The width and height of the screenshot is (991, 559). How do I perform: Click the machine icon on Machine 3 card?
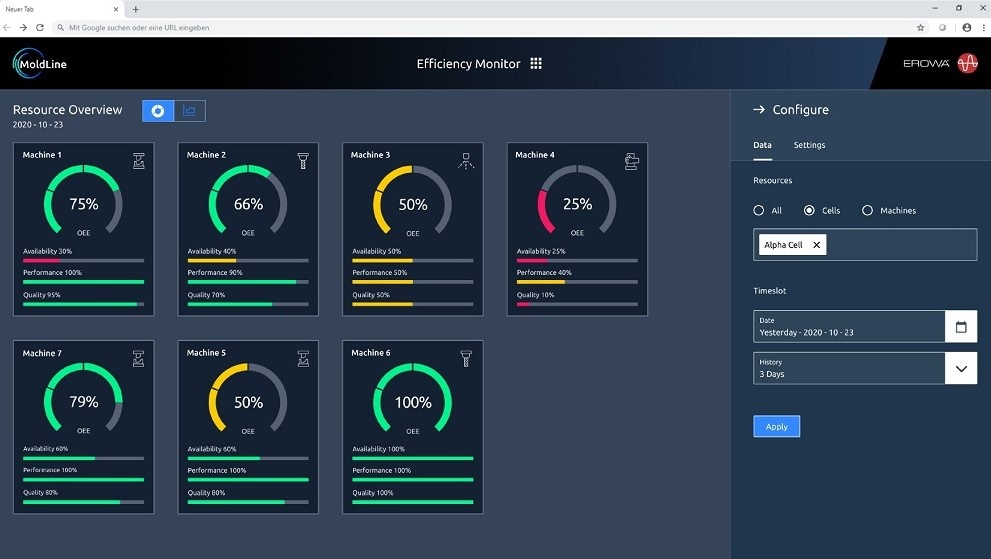pyautogui.click(x=466, y=161)
